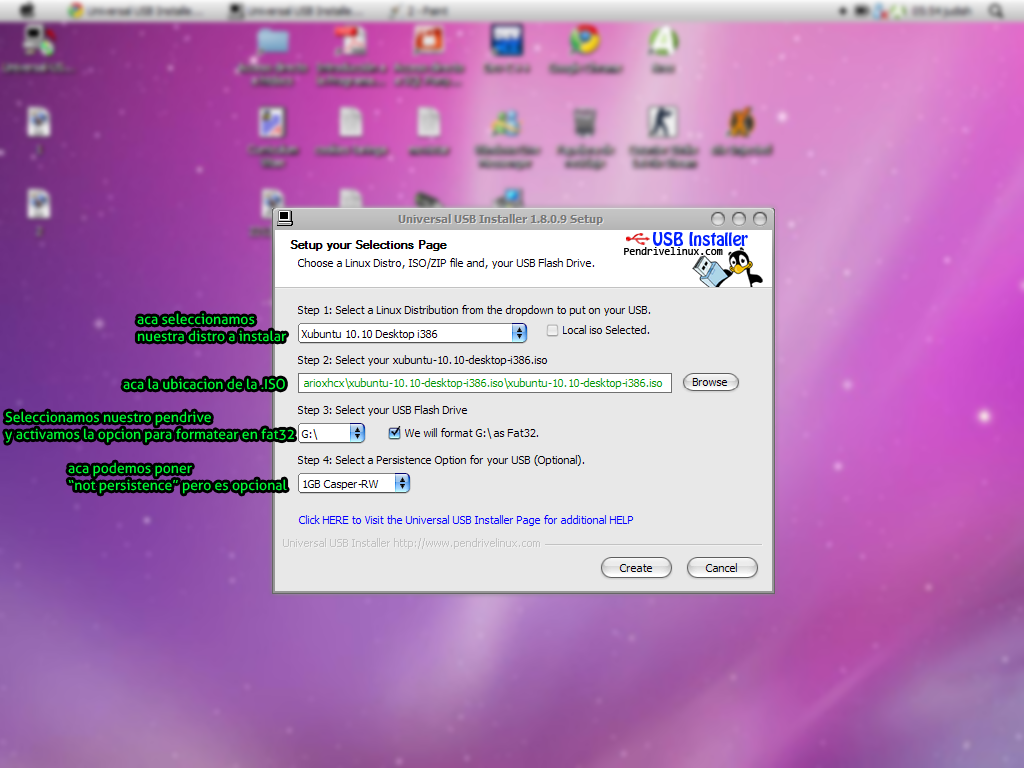Open the Linux distribution dropdown showing Xubuntu 10.10

click(x=412, y=334)
